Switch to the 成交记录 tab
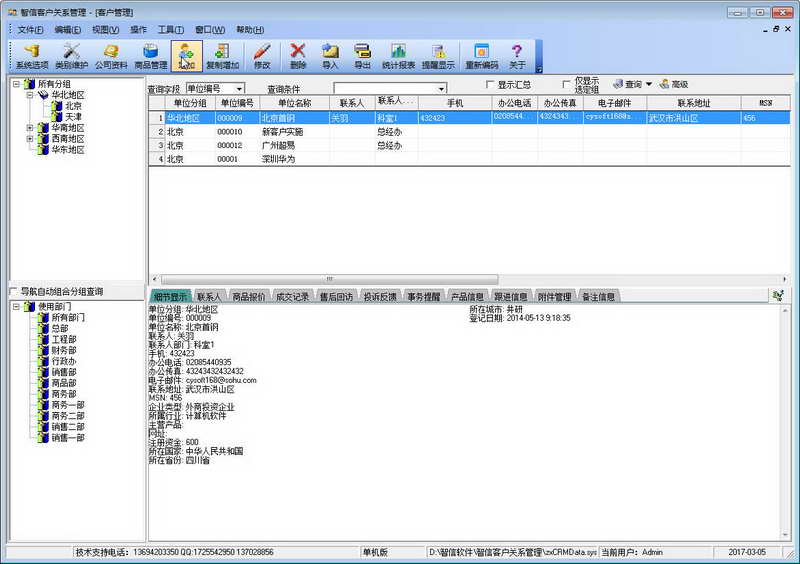Image resolution: width=800 pixels, height=564 pixels. tap(292, 297)
